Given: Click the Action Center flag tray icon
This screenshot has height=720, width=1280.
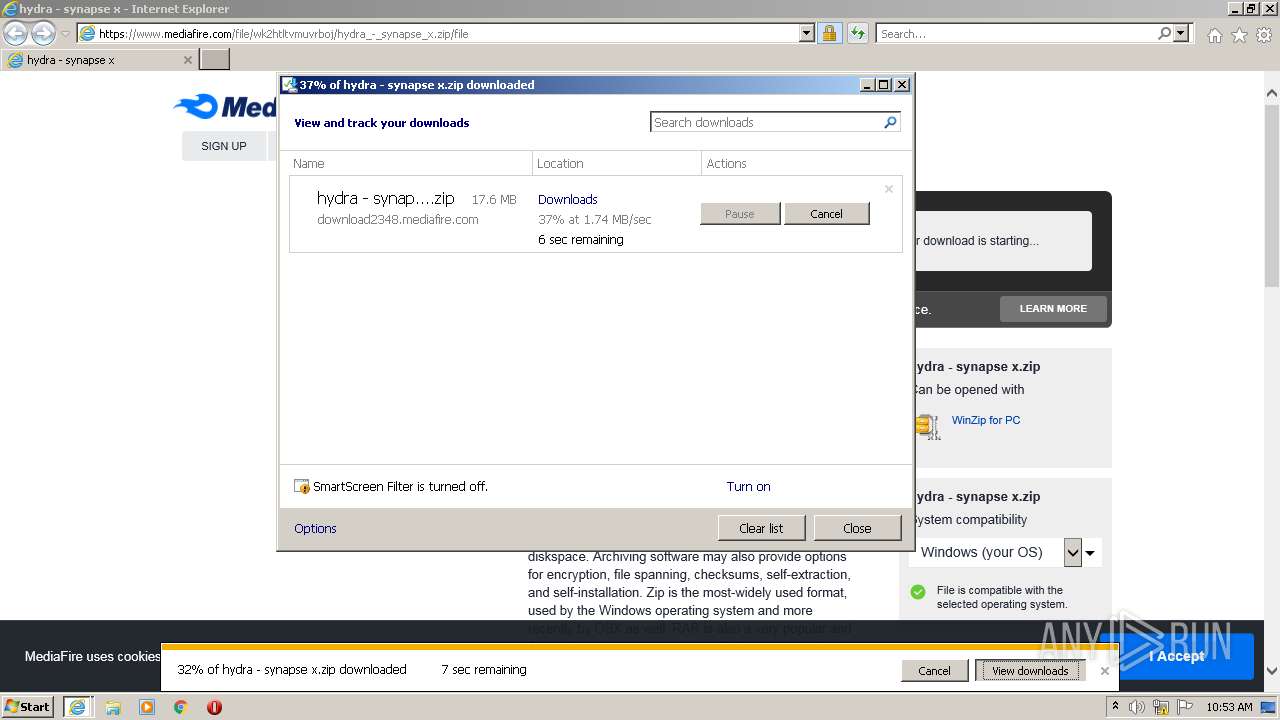Looking at the screenshot, I should point(1185,707).
